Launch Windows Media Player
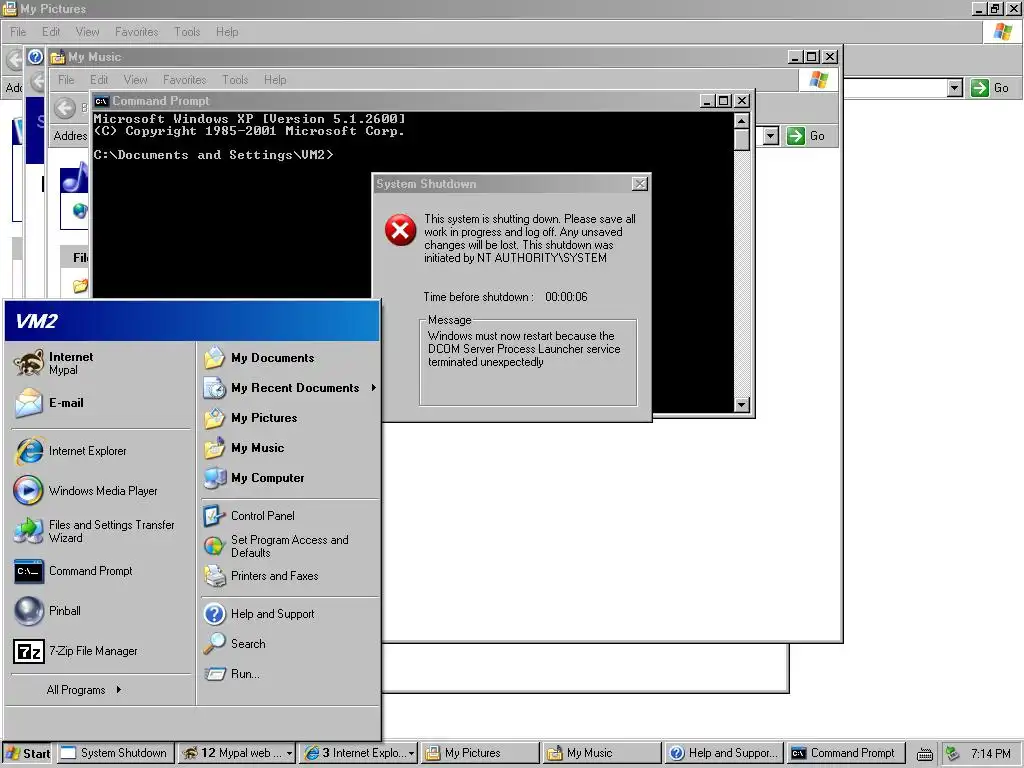The image size is (1024, 768). 101,490
